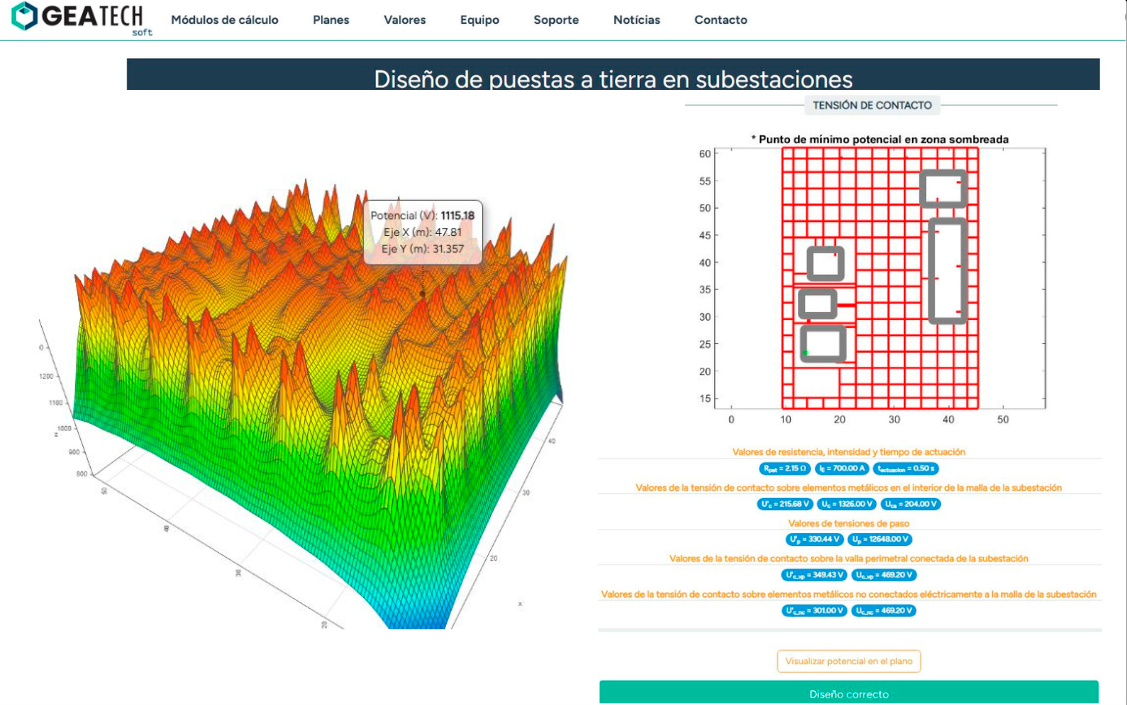
Task: Open the Soporte page
Action: click(556, 20)
